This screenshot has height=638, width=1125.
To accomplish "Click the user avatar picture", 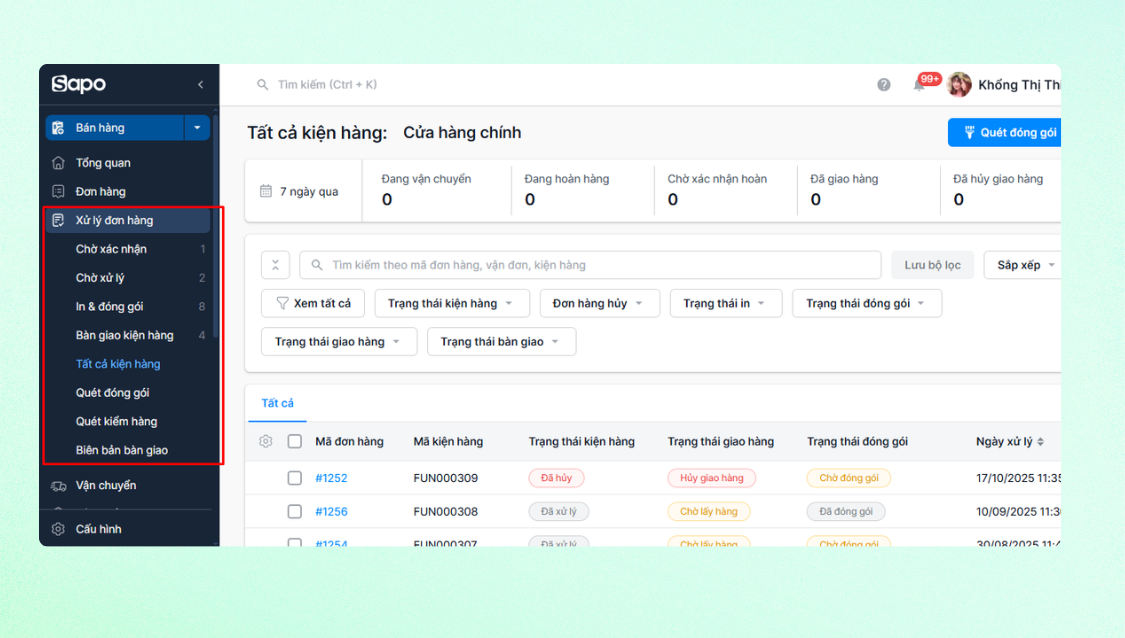I will pos(959,85).
